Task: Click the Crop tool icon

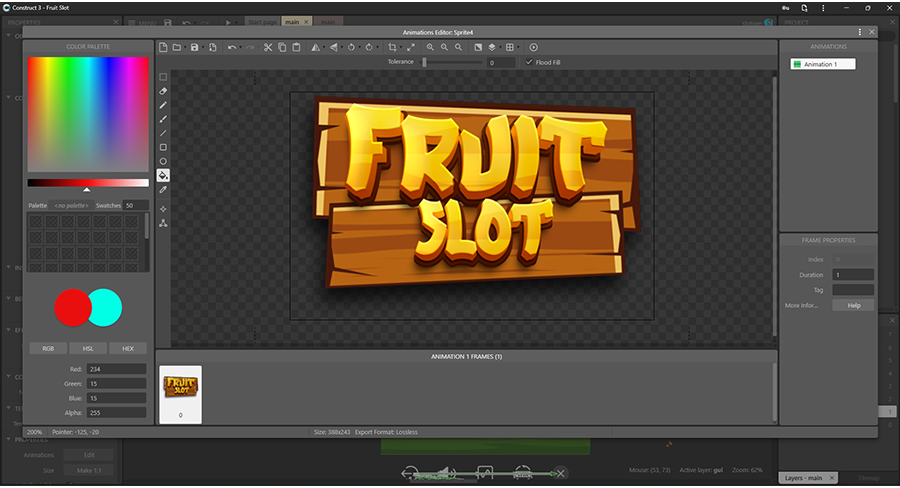Action: click(x=392, y=47)
